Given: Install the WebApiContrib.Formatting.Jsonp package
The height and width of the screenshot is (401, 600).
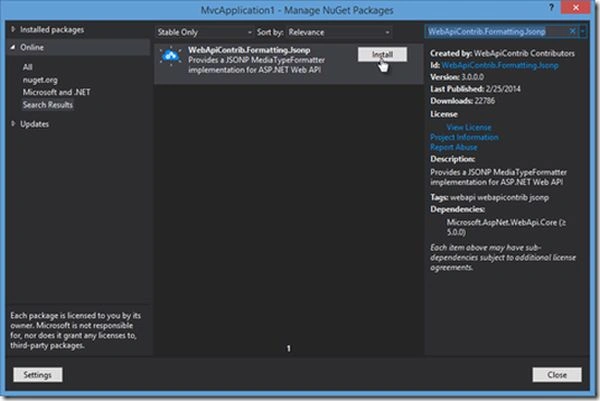Looking at the screenshot, I should pyautogui.click(x=382, y=54).
